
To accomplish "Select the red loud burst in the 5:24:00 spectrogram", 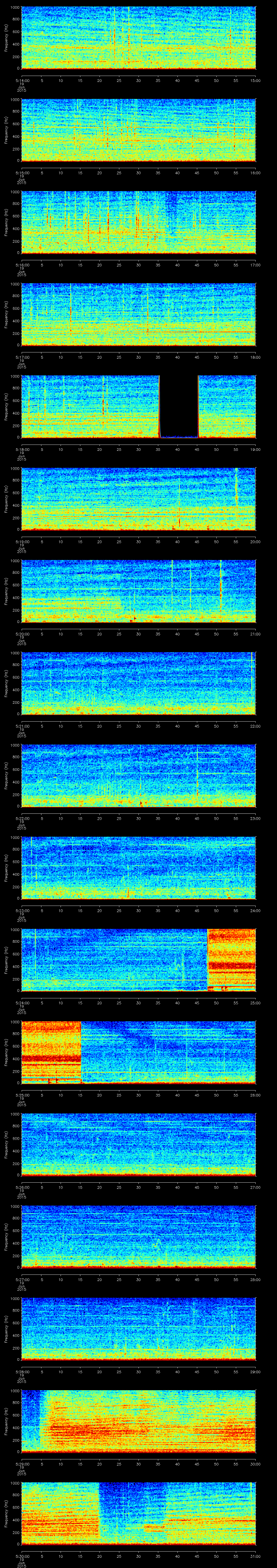I will [x=231, y=960].
